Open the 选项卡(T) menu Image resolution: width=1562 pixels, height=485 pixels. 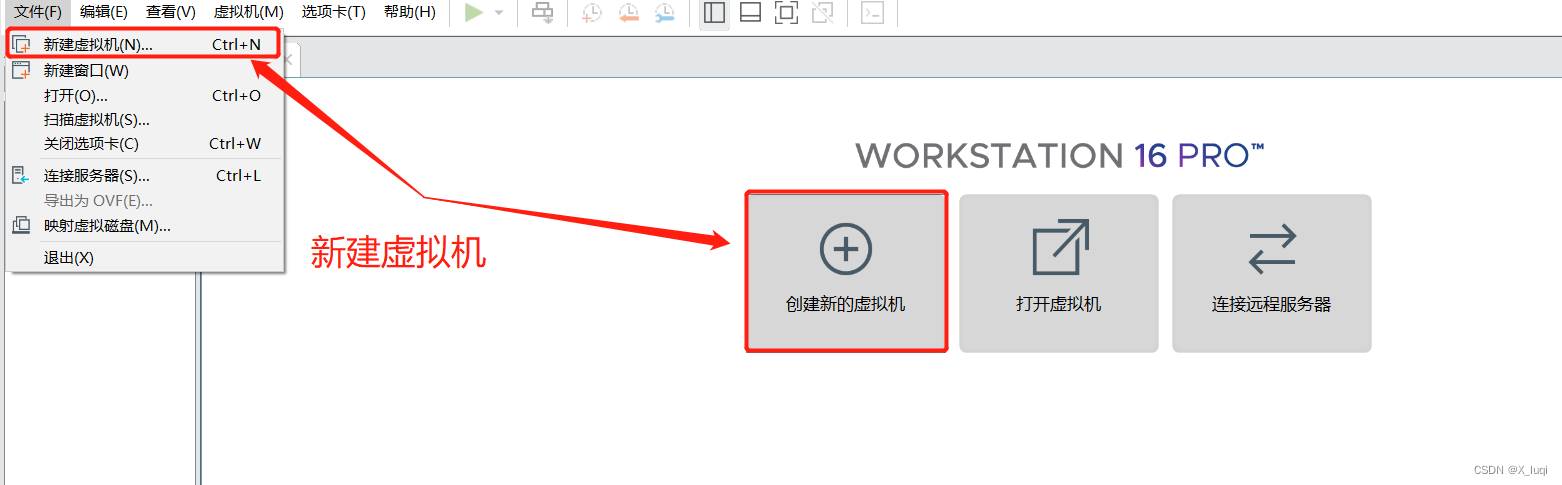point(334,12)
